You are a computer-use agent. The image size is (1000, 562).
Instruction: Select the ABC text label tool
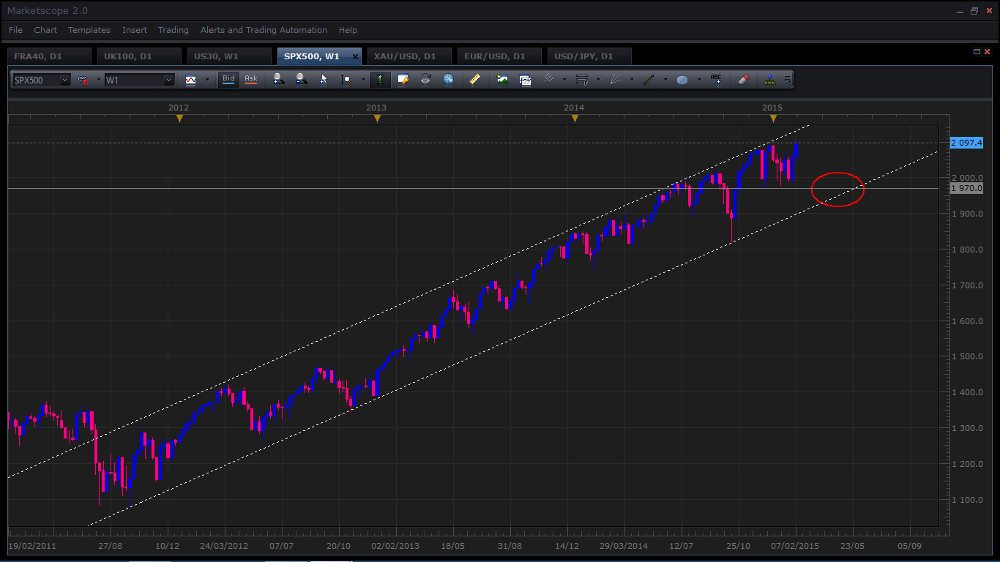[x=716, y=79]
